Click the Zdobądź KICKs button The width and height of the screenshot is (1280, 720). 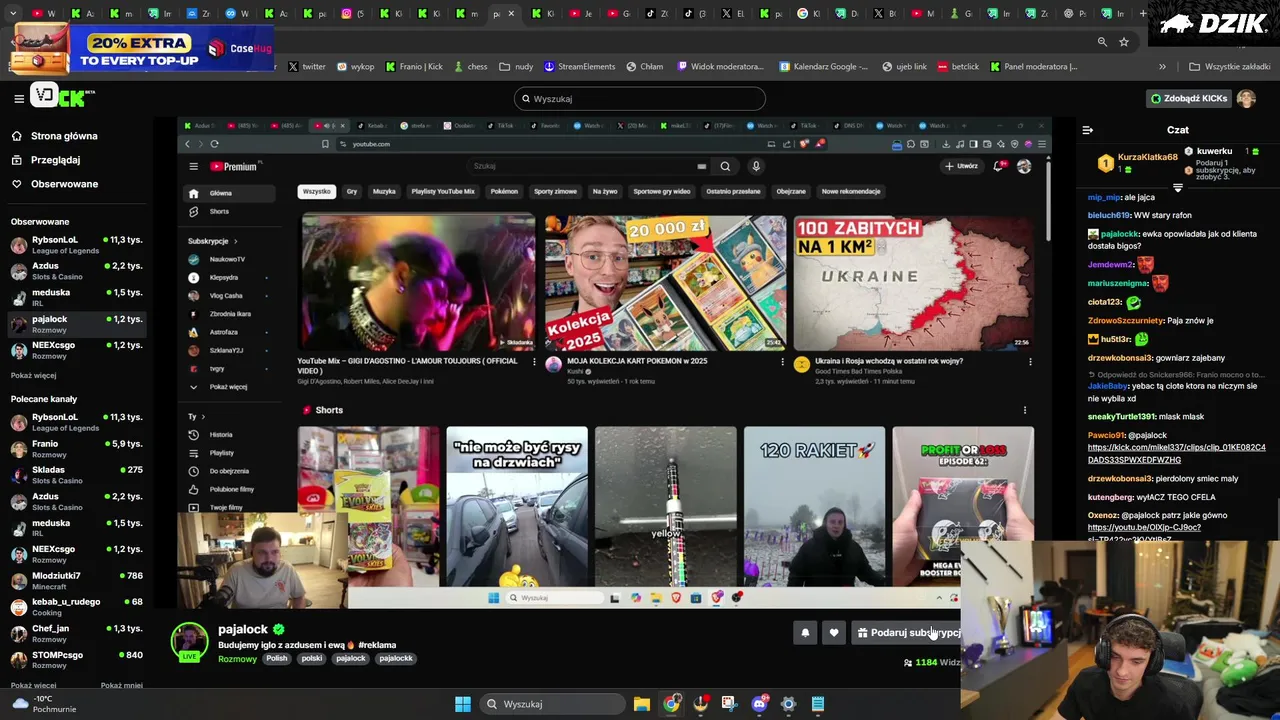1189,99
